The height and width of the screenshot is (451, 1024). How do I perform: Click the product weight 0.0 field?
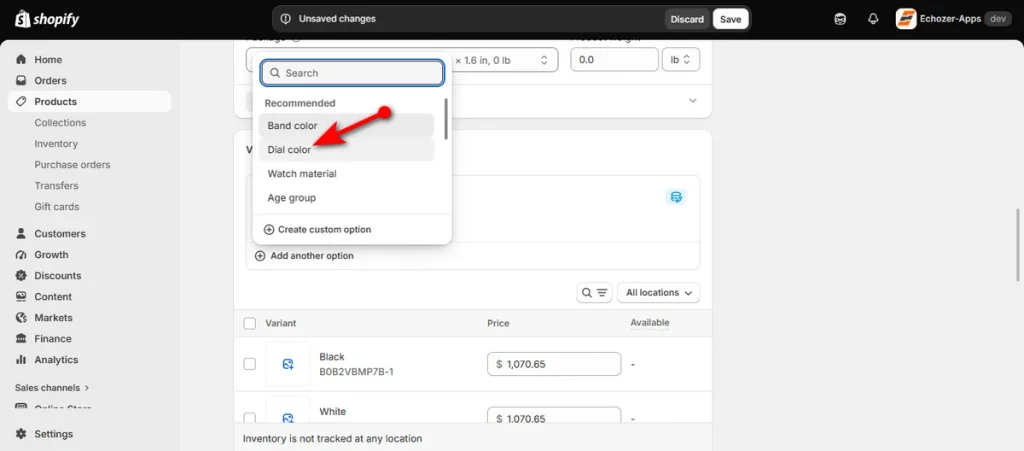(615, 59)
